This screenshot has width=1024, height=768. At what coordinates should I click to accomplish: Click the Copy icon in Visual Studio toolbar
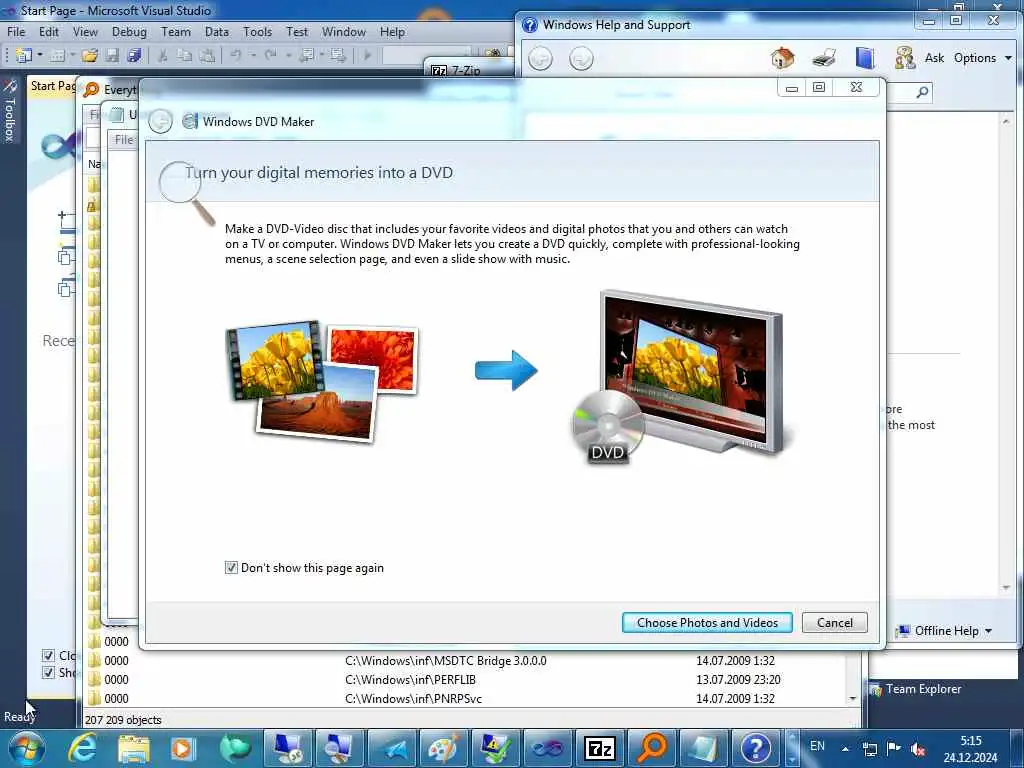(185, 56)
